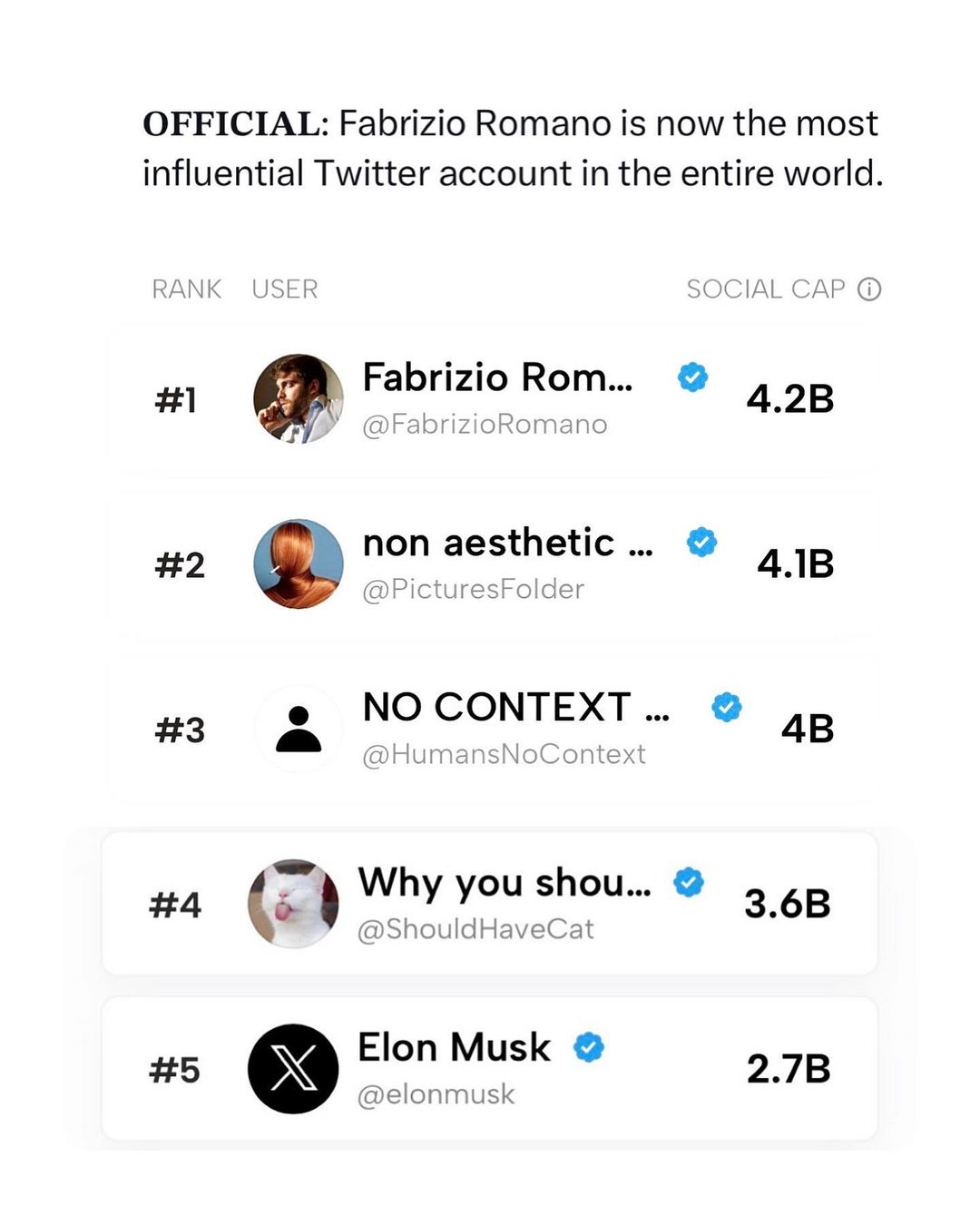The image size is (980, 1225).
Task: Open the @ShouldHaveCat handle link
Action: pyautogui.click(x=475, y=929)
